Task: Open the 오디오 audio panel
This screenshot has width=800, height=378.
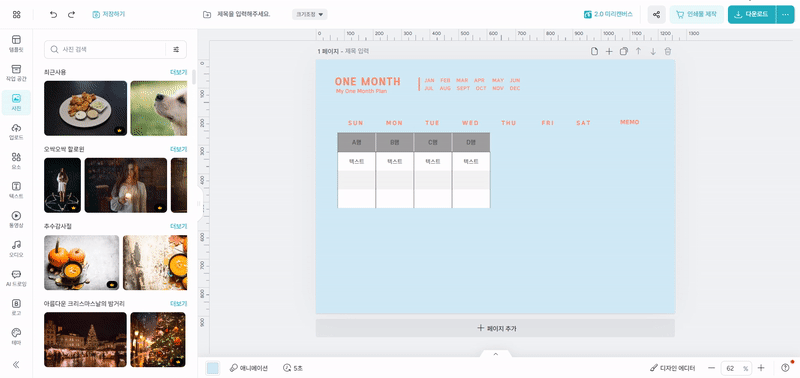Action: (16, 248)
